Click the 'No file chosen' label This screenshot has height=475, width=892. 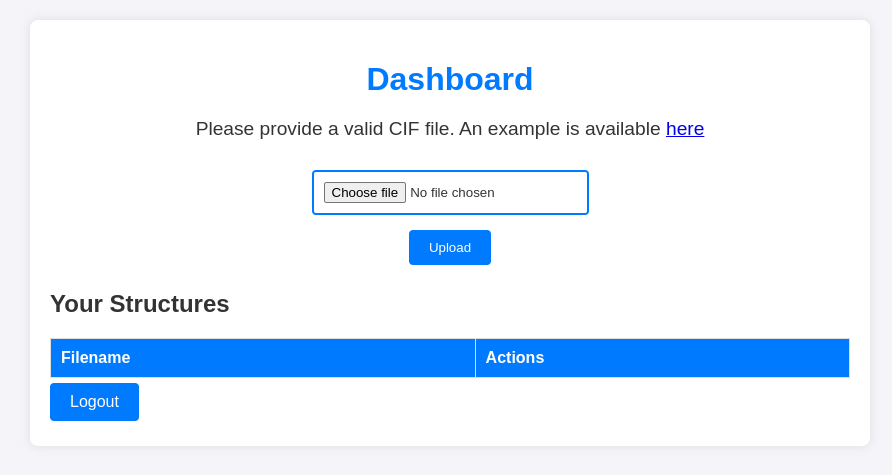[x=452, y=193]
